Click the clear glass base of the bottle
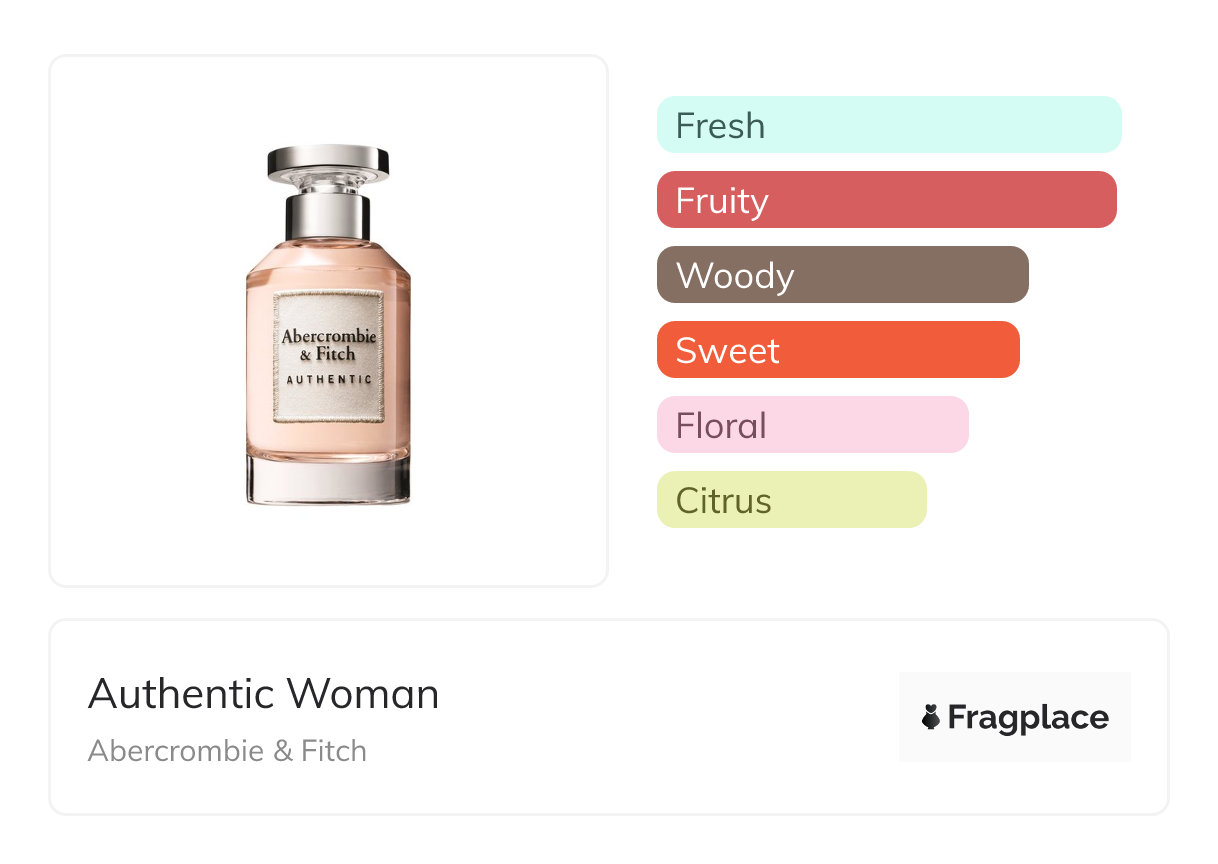 [328, 480]
